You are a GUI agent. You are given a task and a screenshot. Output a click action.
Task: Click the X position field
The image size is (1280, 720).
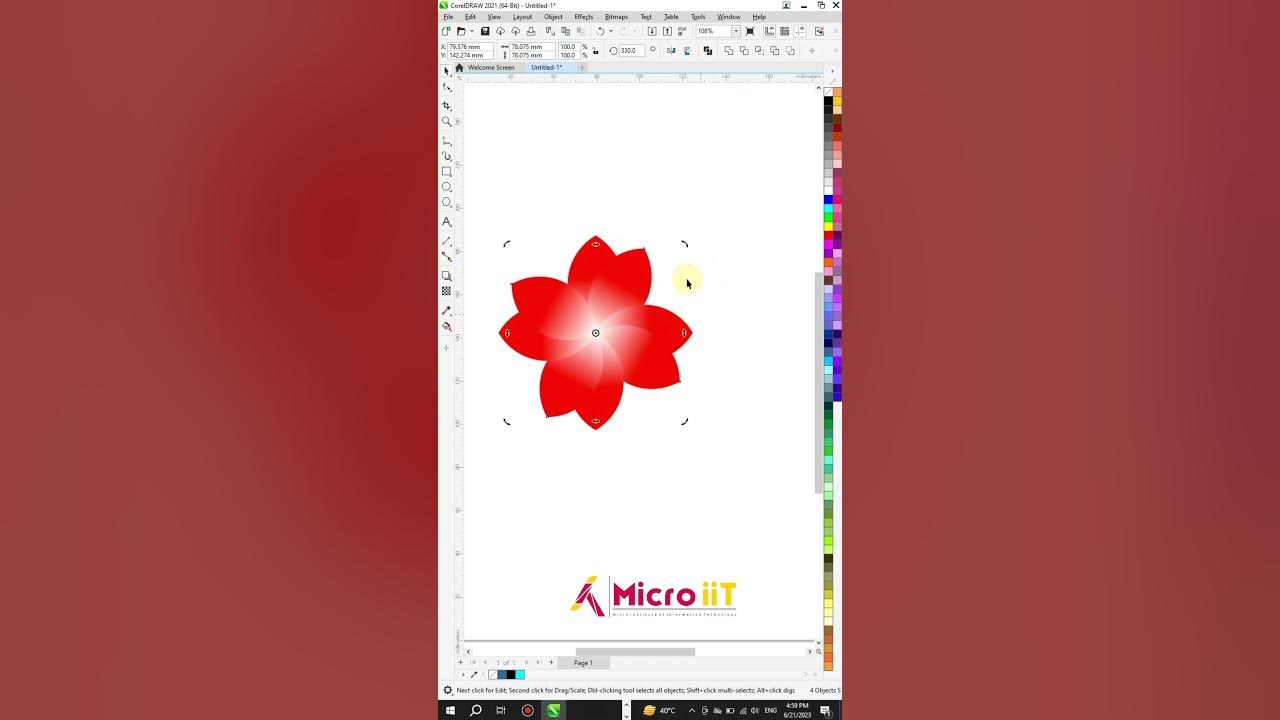click(x=470, y=47)
